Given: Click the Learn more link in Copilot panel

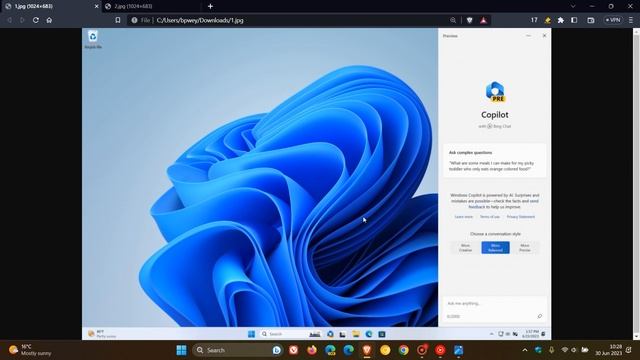Looking at the screenshot, I should click(x=464, y=217).
